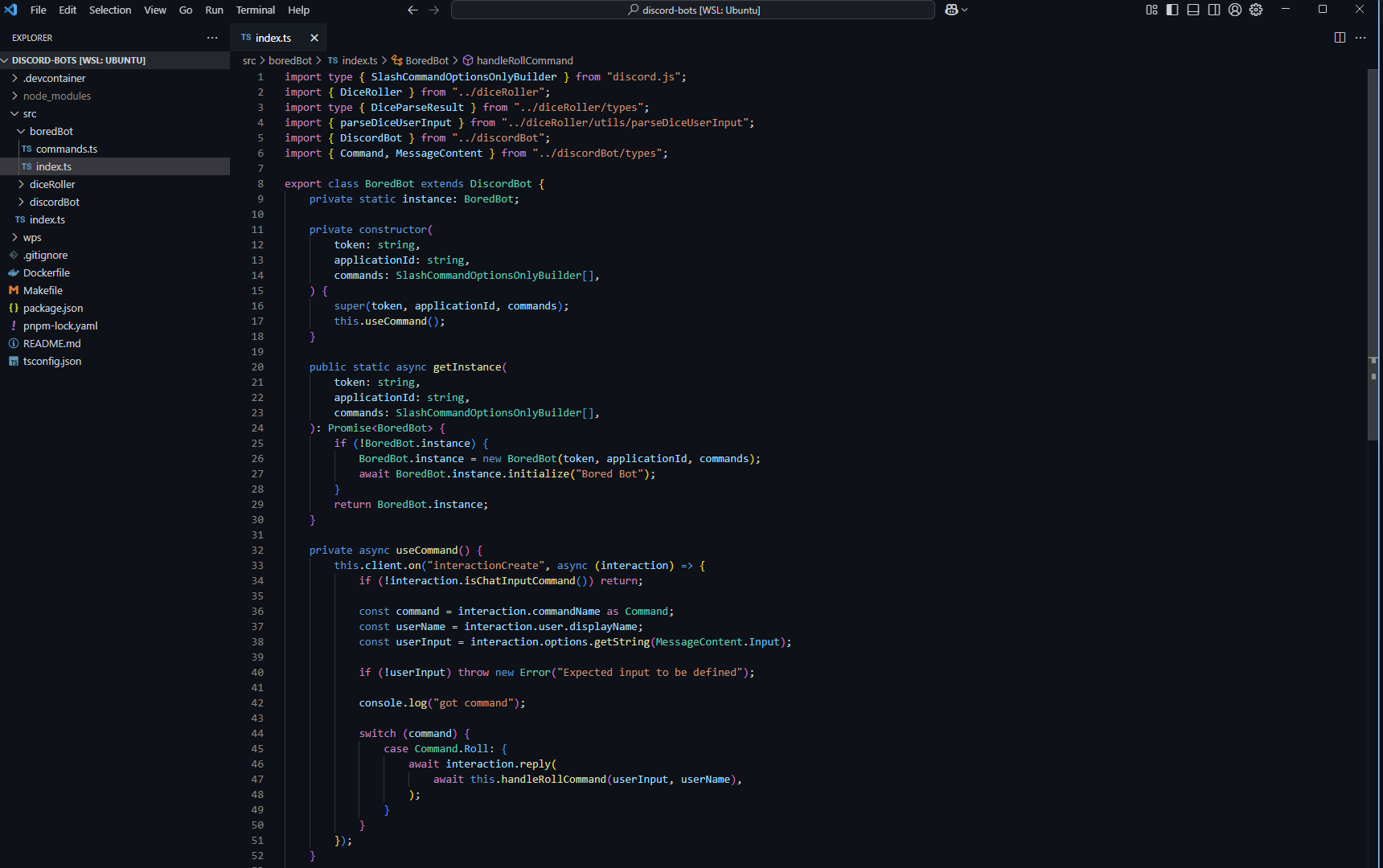Click the BoredBot class breadcrumb
Screen dimensions: 1383x868
pyautogui.click(x=420, y=60)
